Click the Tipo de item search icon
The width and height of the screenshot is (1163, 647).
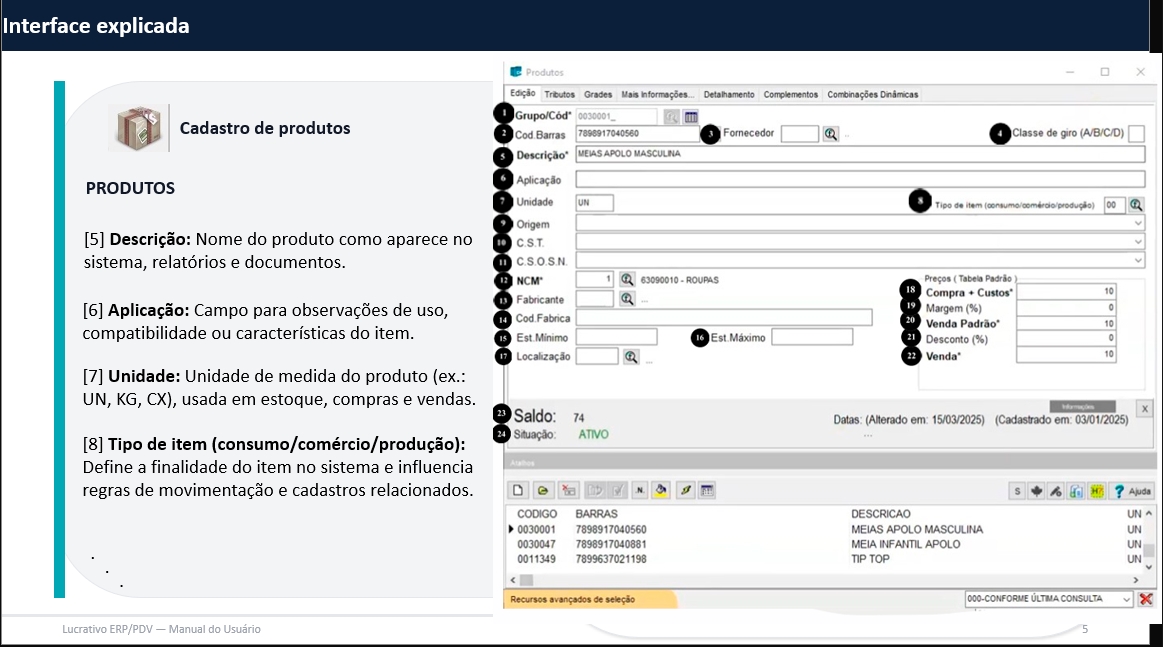1136,204
